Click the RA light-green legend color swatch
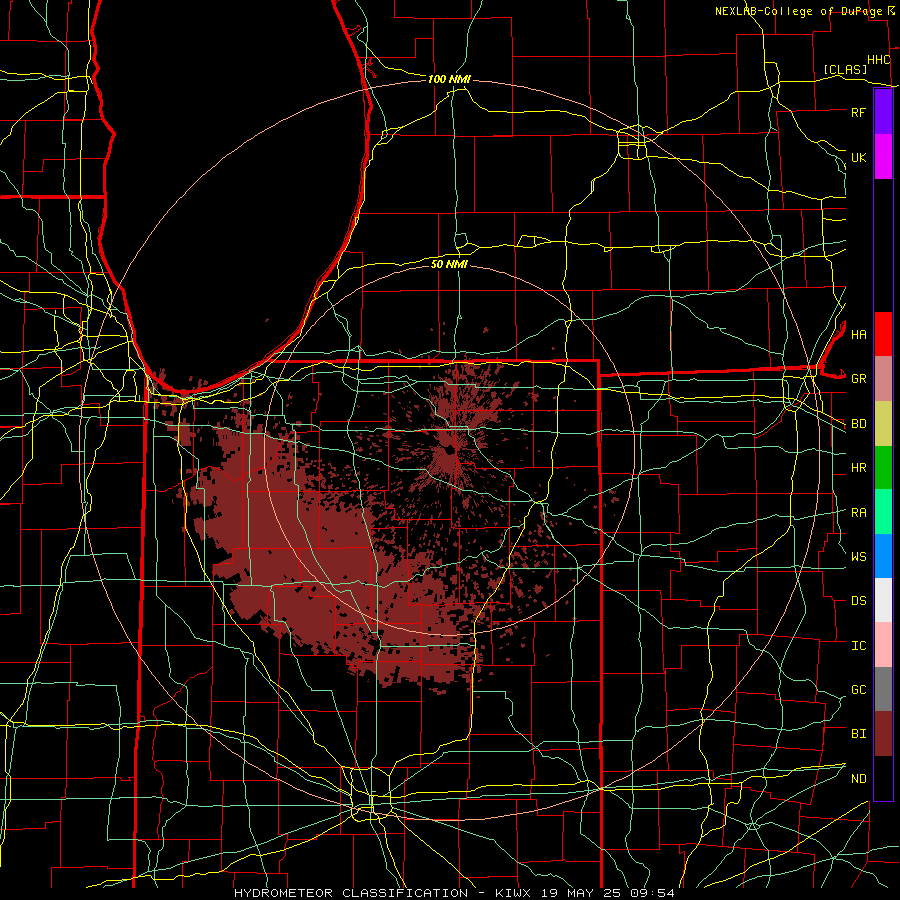Image resolution: width=900 pixels, height=900 pixels. (x=883, y=512)
